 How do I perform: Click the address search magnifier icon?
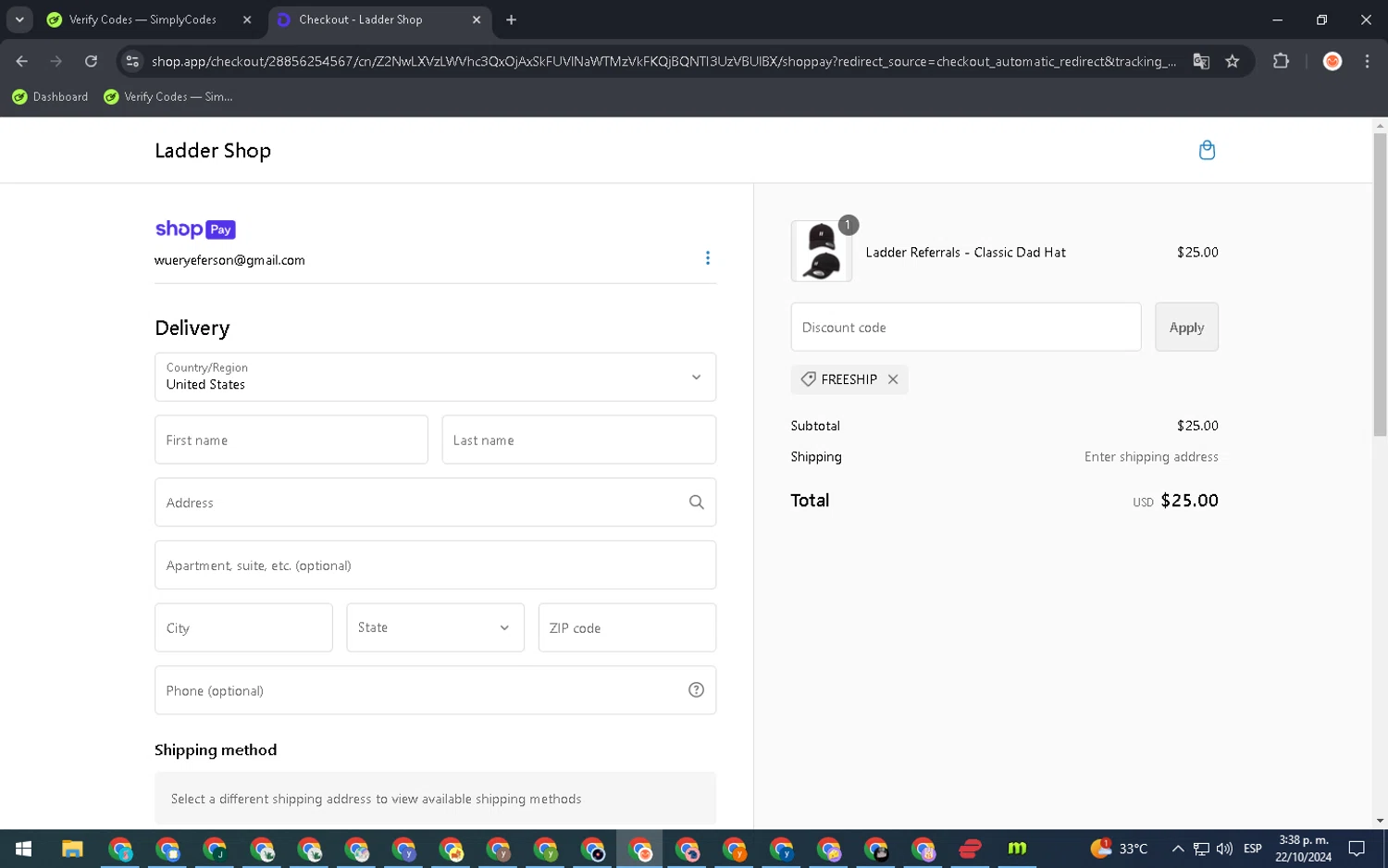[696, 502]
